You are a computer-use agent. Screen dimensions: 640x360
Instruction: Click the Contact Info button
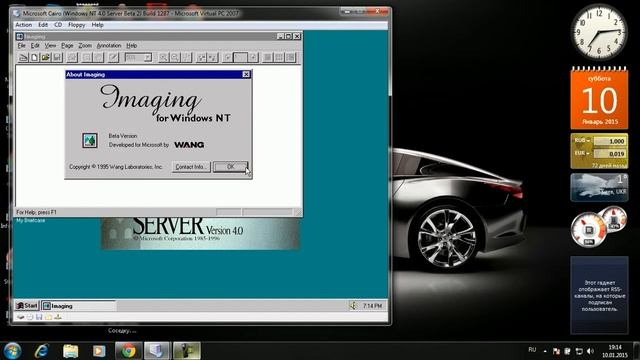click(x=191, y=167)
